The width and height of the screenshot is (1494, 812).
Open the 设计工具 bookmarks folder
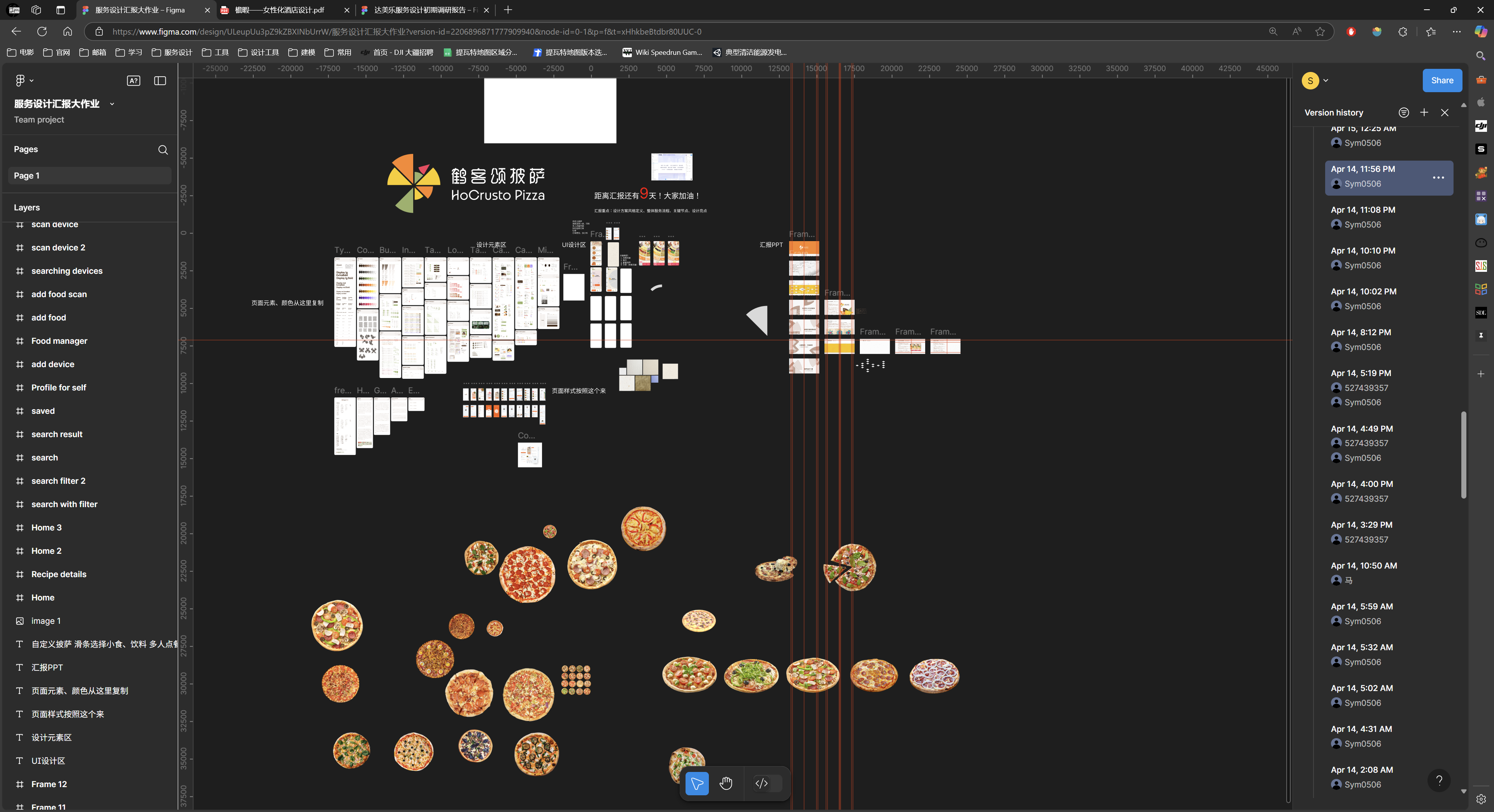[259, 52]
